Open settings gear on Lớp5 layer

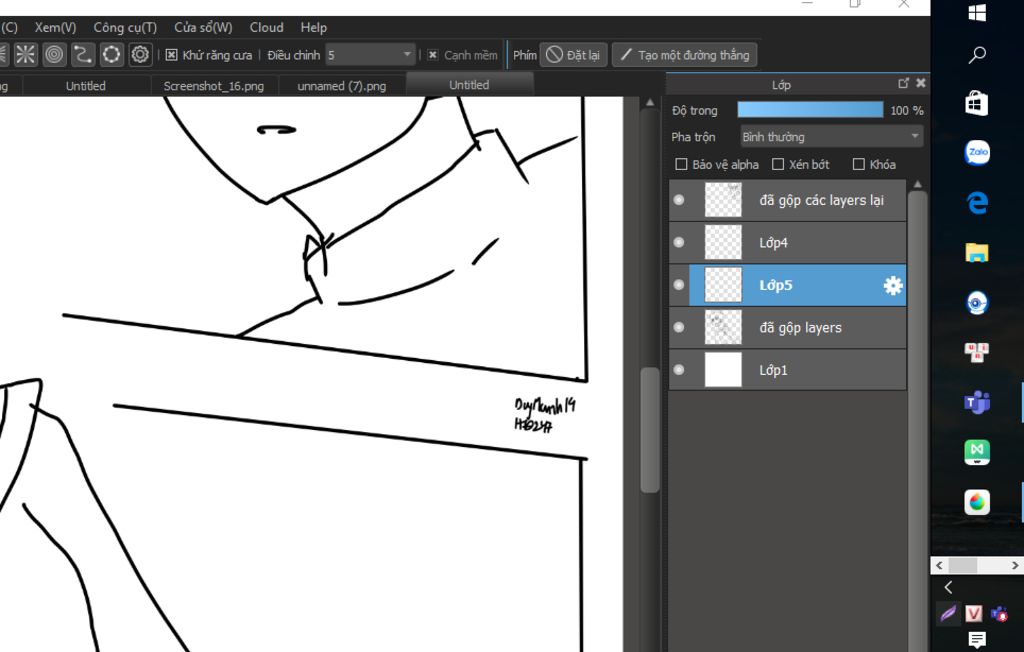[893, 285]
